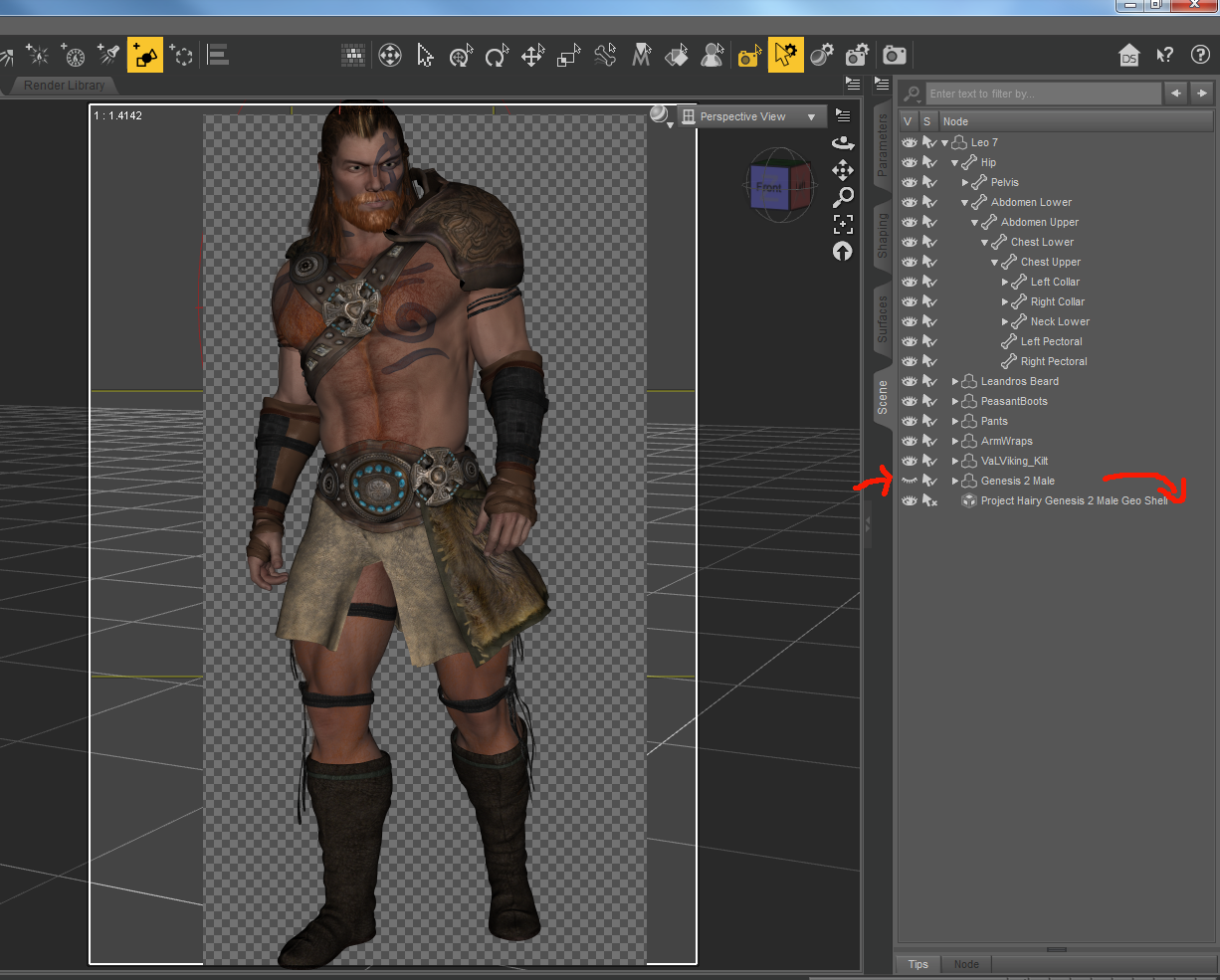Open the render settings camera-gear icon
1220x980 pixels.
tap(856, 56)
